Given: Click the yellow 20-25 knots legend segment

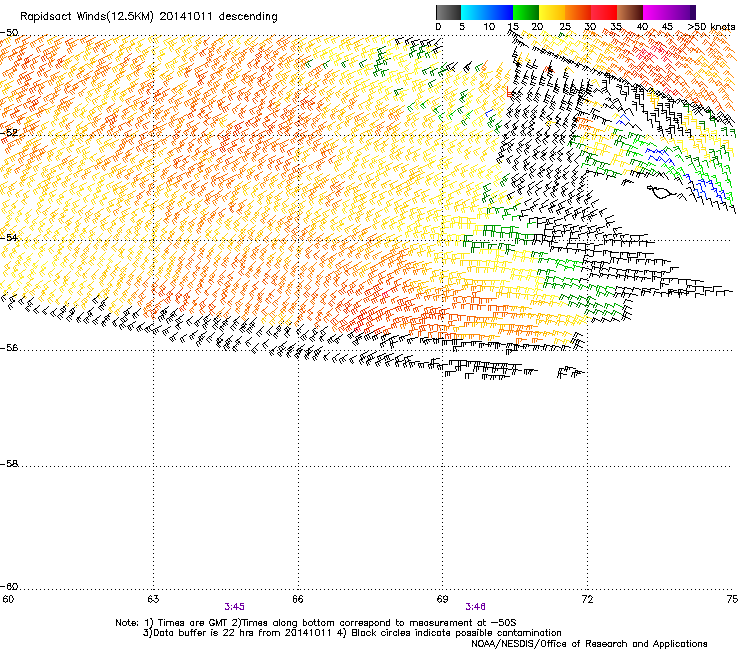Looking at the screenshot, I should (x=552, y=12).
